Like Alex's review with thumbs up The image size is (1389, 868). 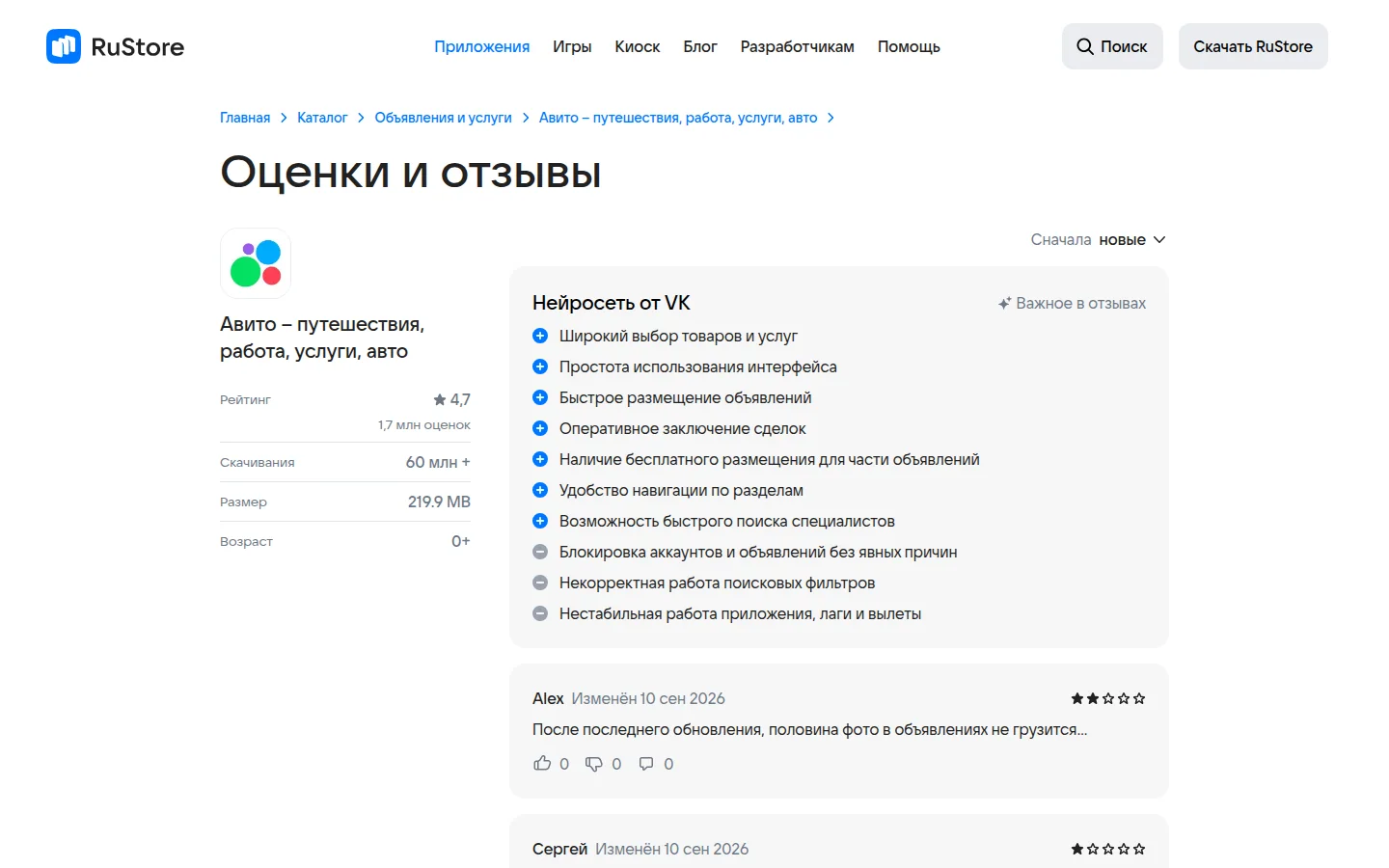(x=542, y=763)
